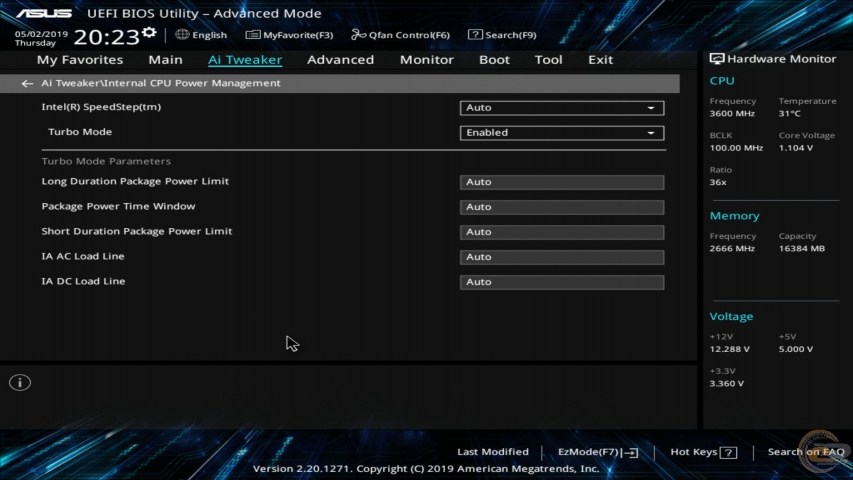Select the Turbo Mode label

pyautogui.click(x=80, y=132)
